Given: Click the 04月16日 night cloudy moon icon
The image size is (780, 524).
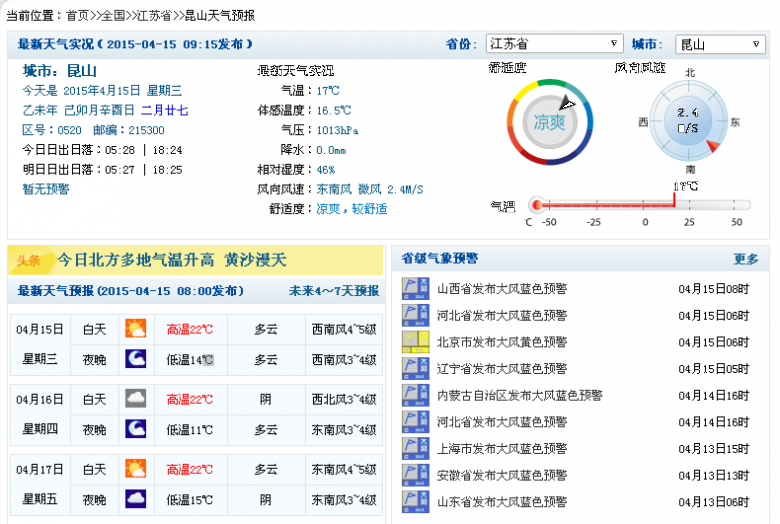Looking at the screenshot, I should click(136, 429).
